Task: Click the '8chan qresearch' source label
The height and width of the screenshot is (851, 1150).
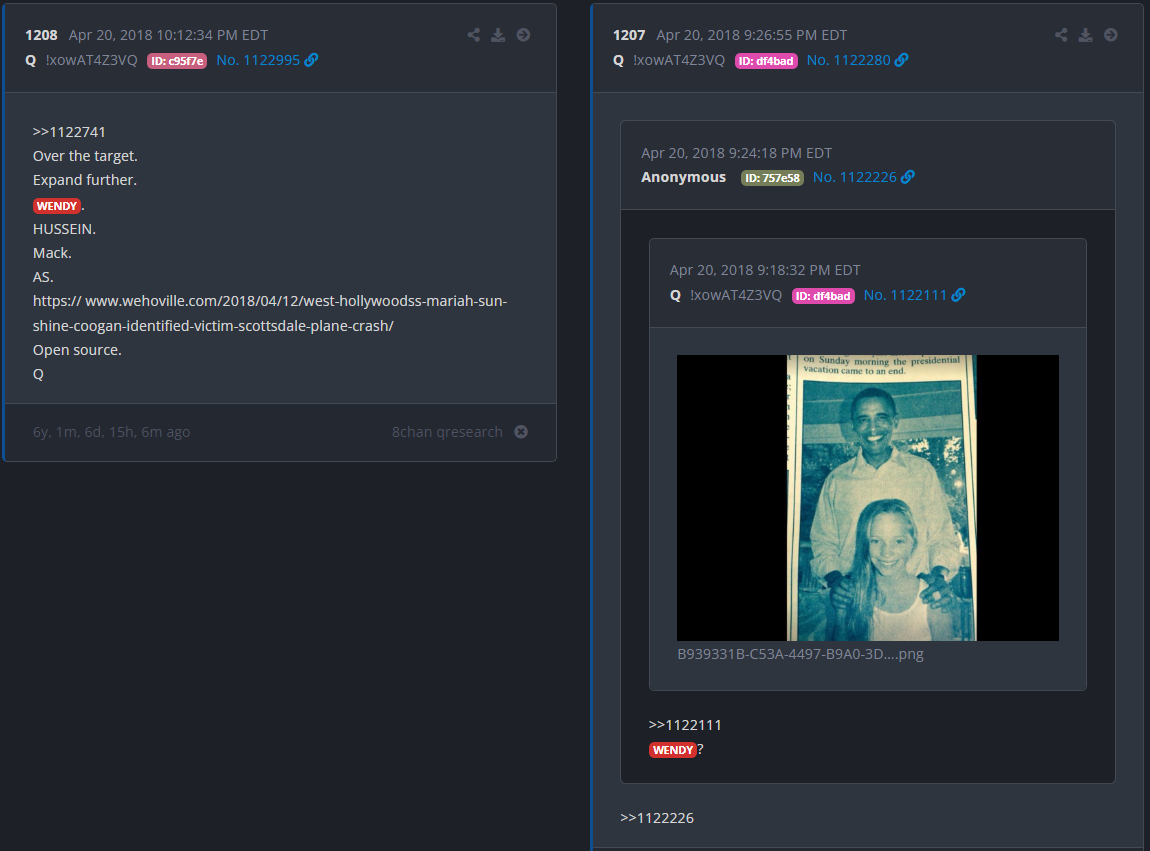Action: click(x=447, y=432)
